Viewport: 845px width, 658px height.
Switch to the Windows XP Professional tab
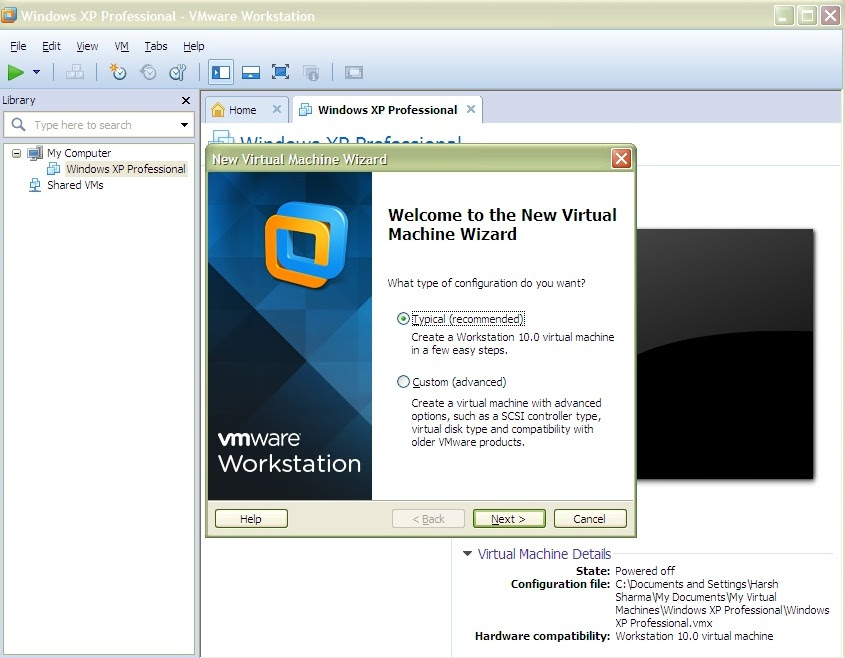(x=387, y=110)
